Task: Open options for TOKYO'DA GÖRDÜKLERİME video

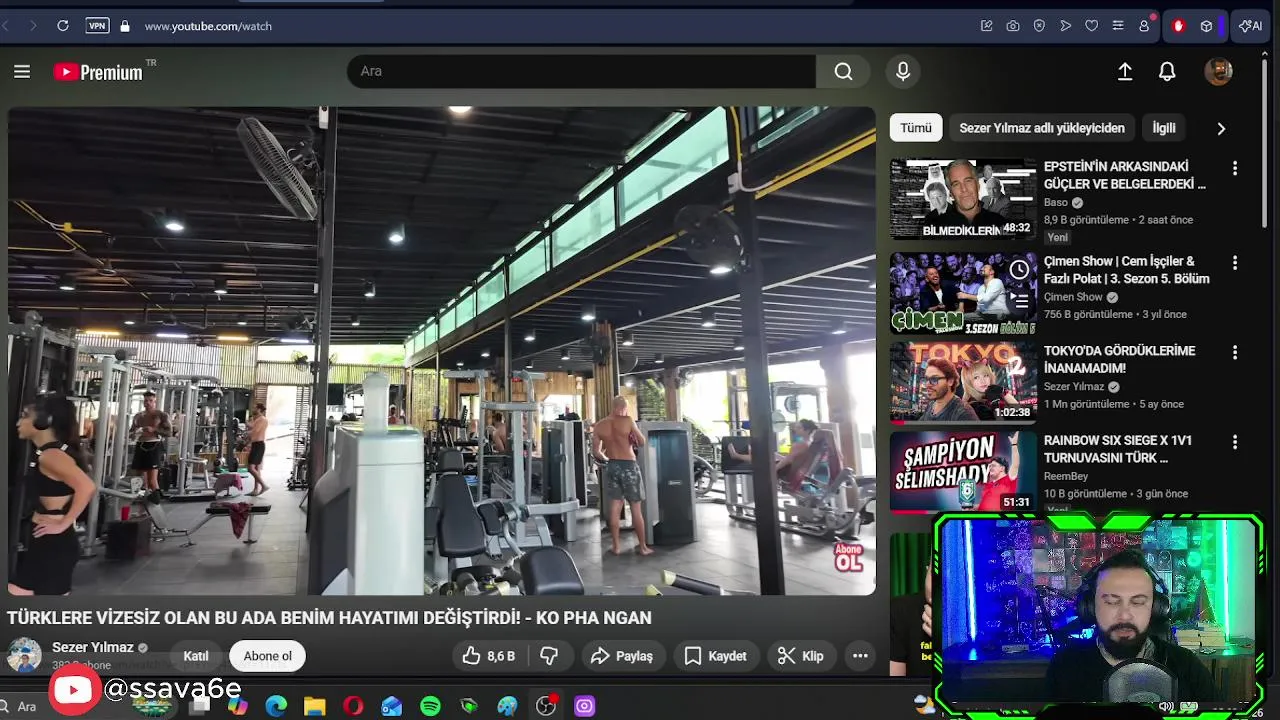Action: coord(1235,353)
